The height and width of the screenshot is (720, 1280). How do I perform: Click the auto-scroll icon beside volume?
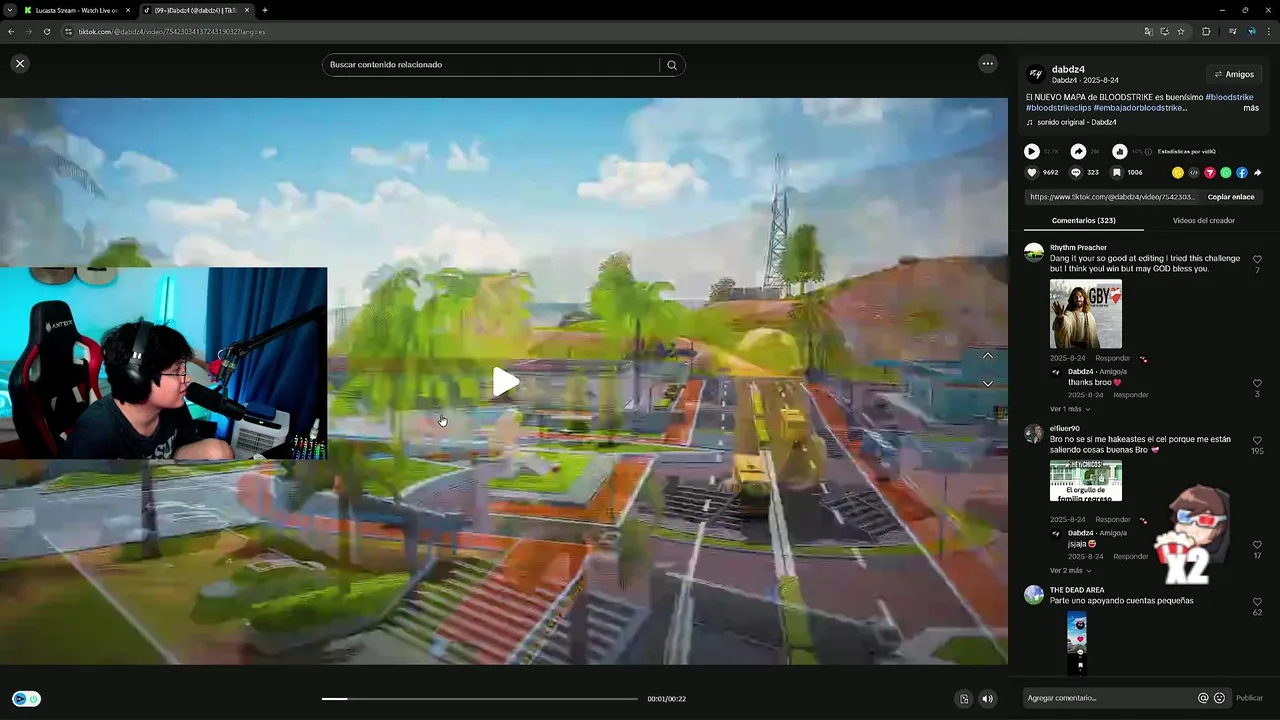[x=964, y=699]
